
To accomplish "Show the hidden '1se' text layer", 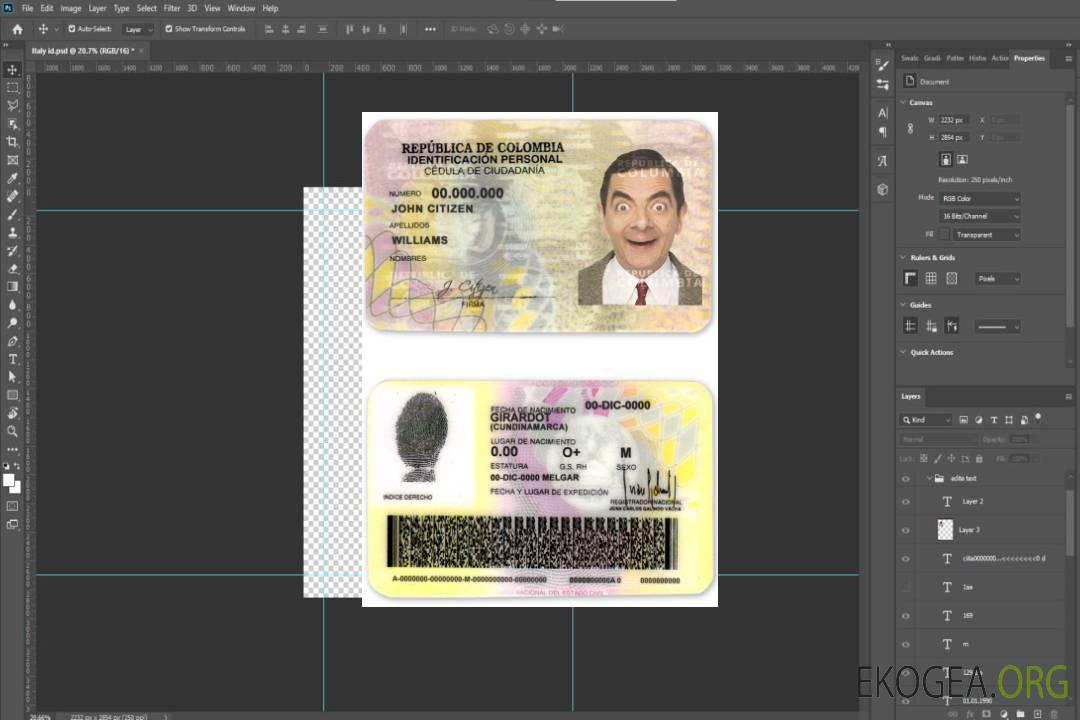I will pos(906,587).
